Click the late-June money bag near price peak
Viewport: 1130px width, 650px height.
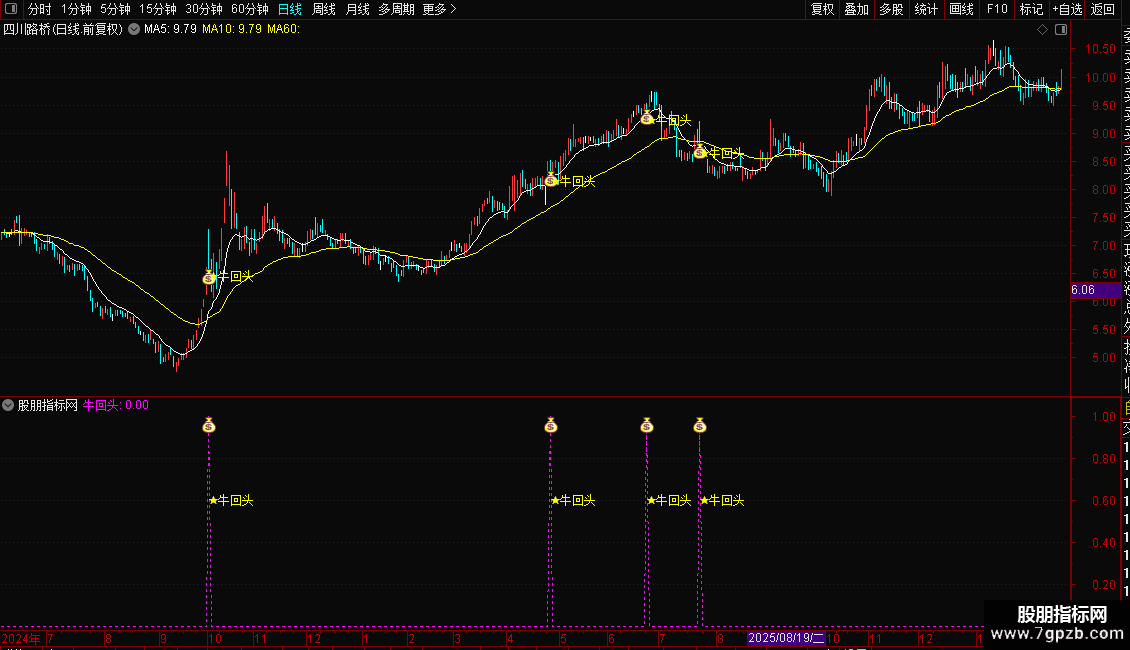(x=647, y=118)
